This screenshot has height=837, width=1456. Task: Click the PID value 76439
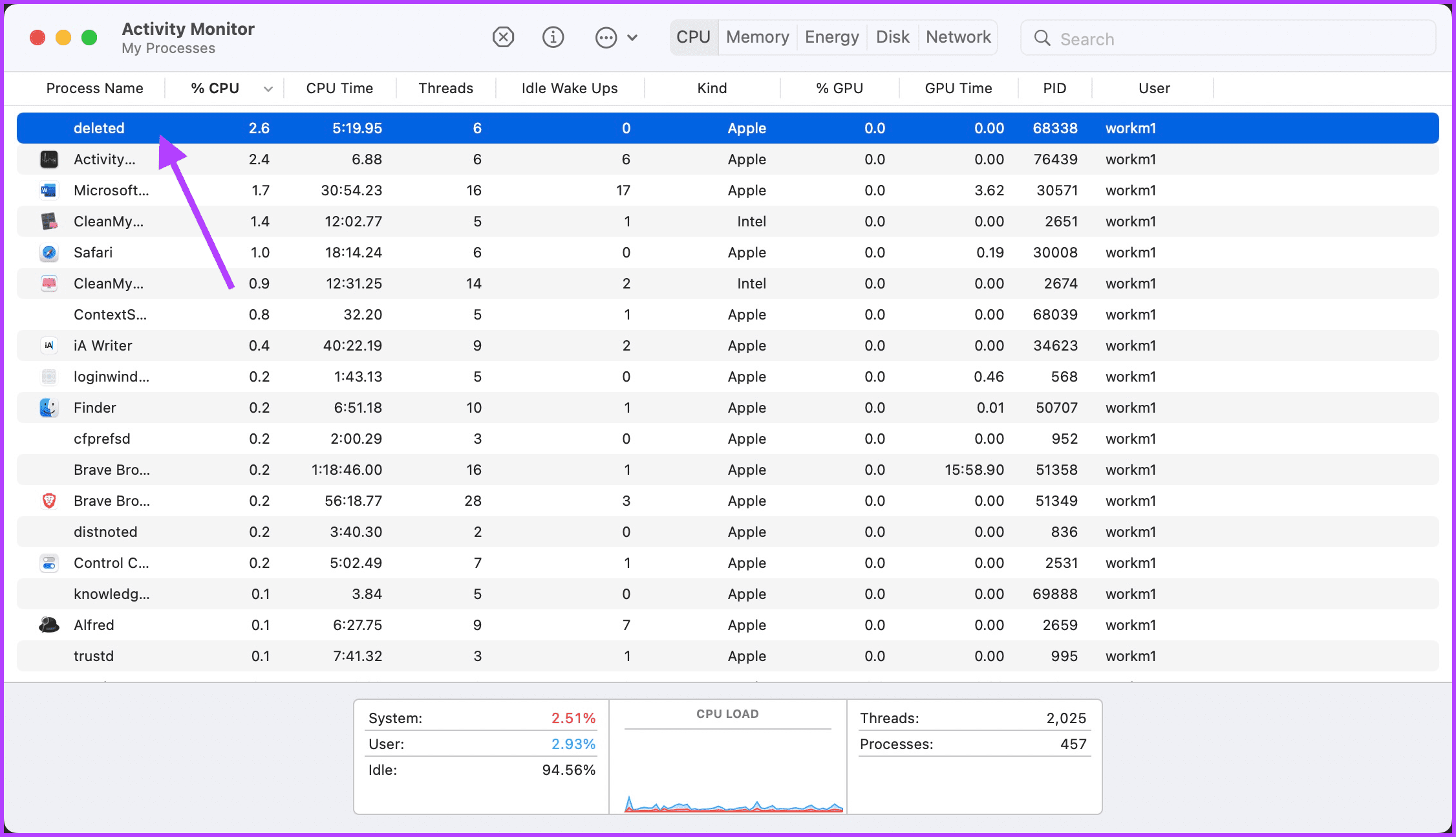click(x=1055, y=159)
